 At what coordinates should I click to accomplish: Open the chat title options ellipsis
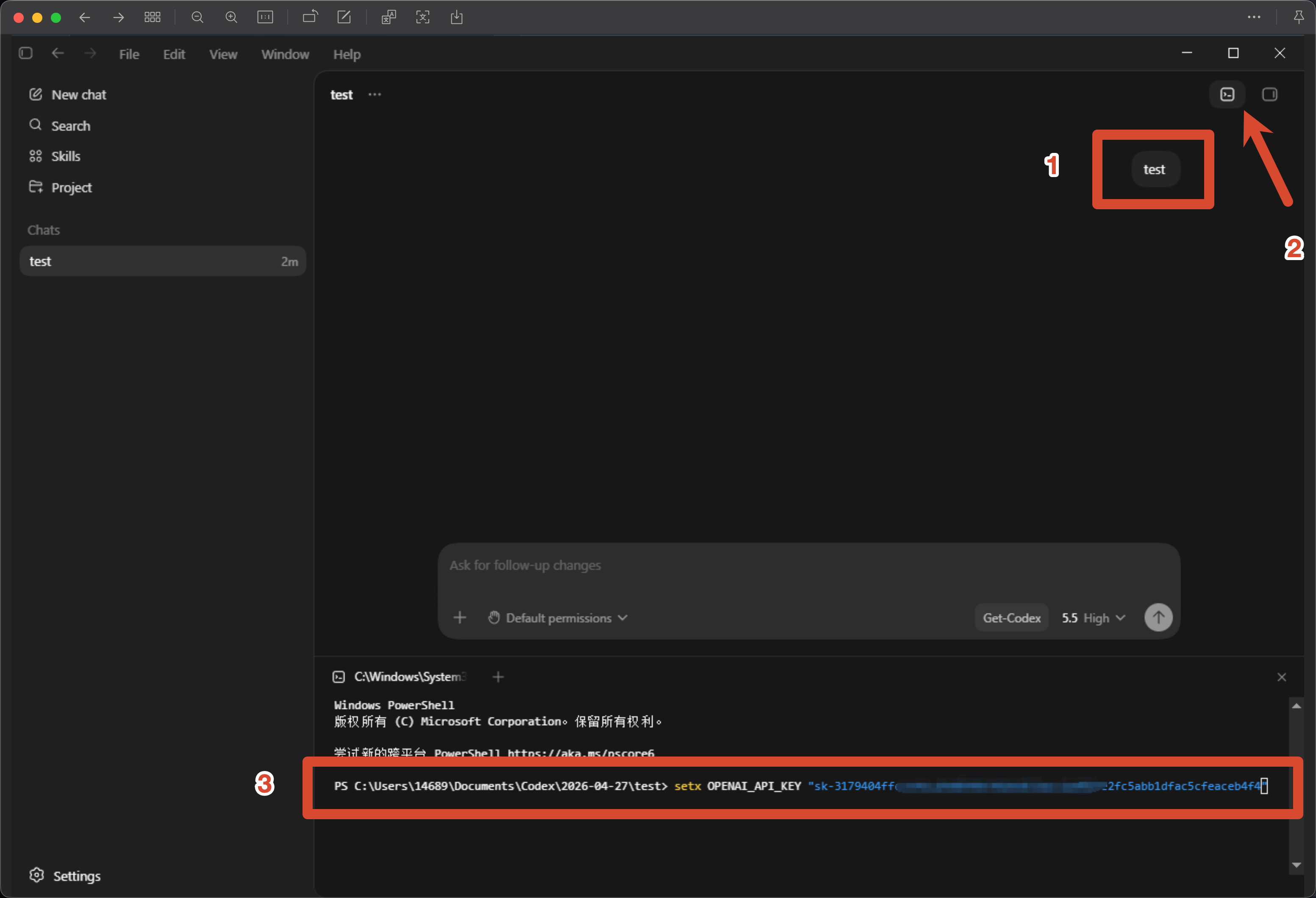click(x=375, y=94)
